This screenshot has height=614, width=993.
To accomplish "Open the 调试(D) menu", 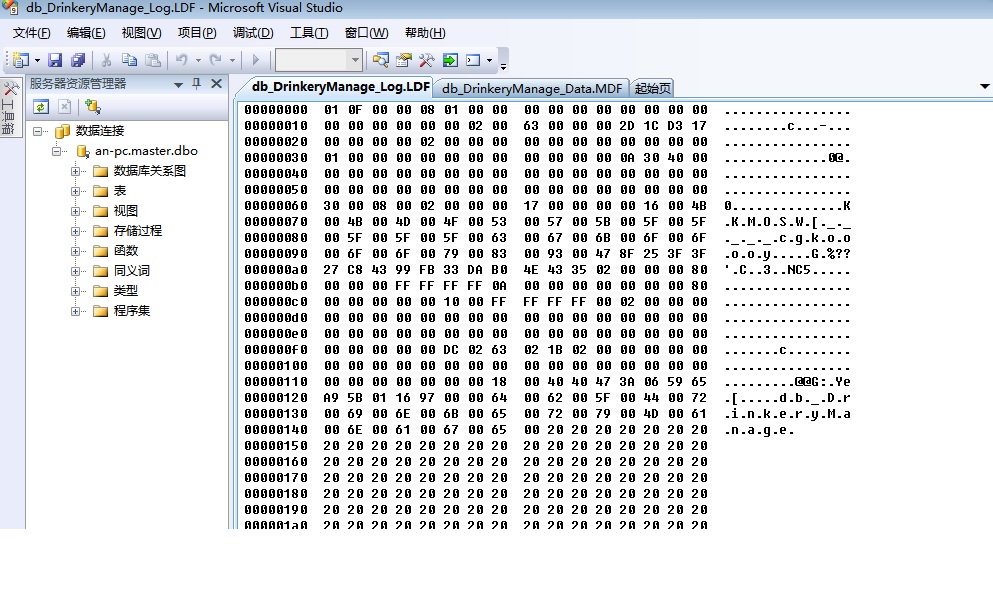I will pyautogui.click(x=253, y=33).
